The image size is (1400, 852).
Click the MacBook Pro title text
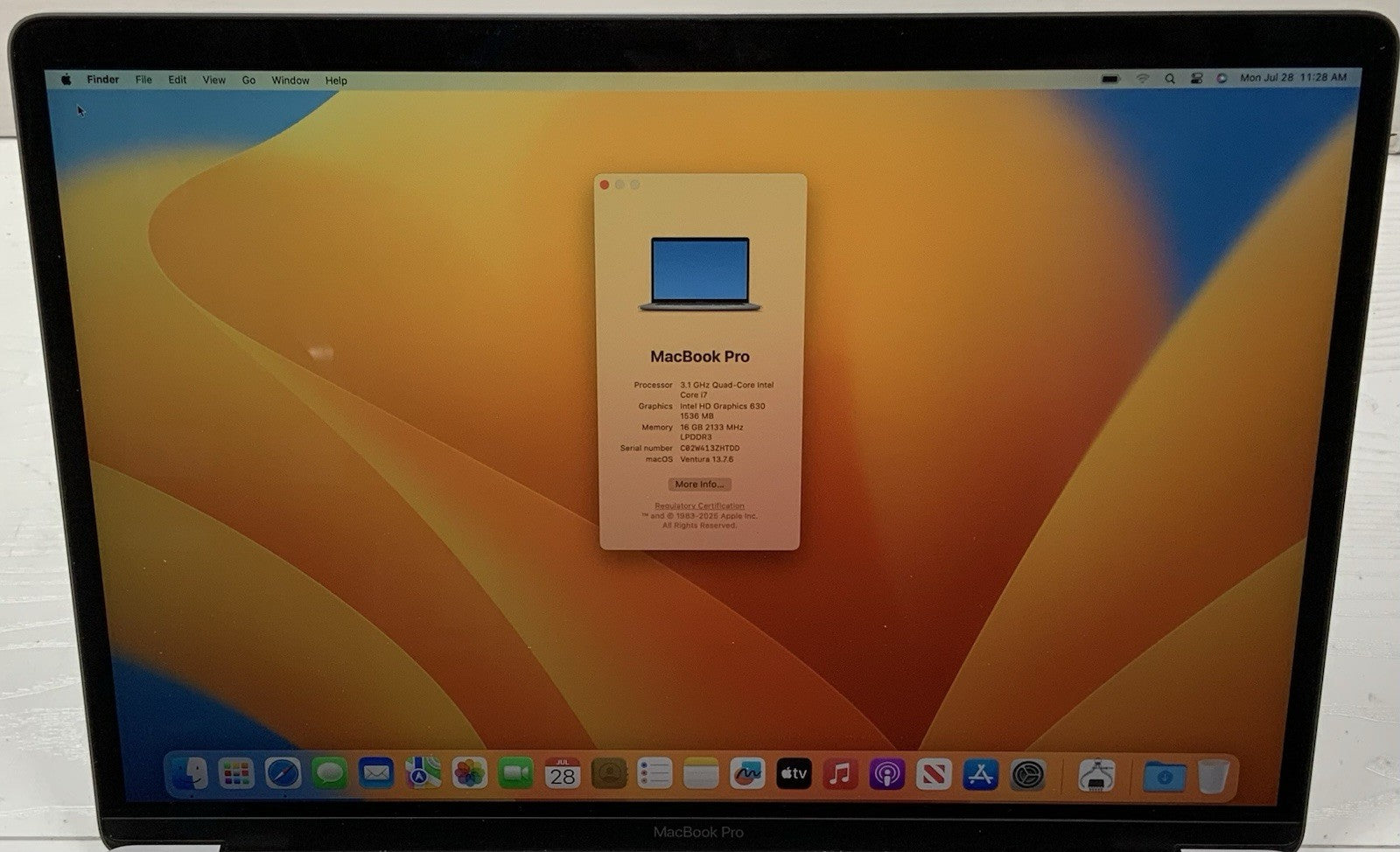click(700, 357)
